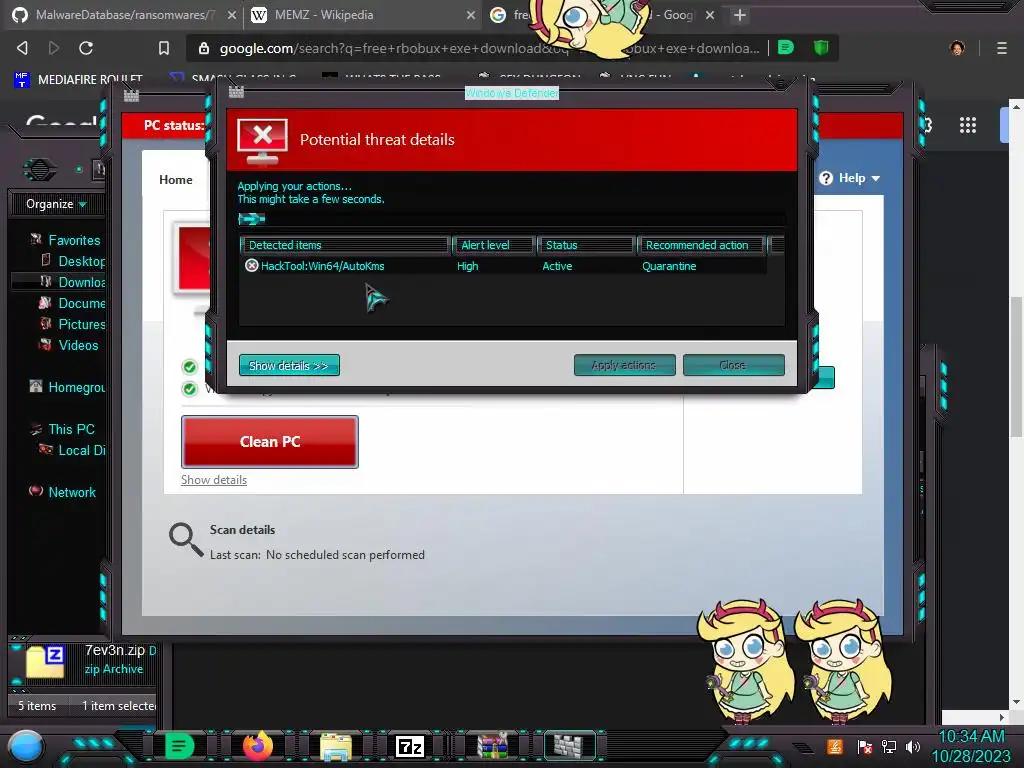Select Windows Defender taskbar icon

570,746
